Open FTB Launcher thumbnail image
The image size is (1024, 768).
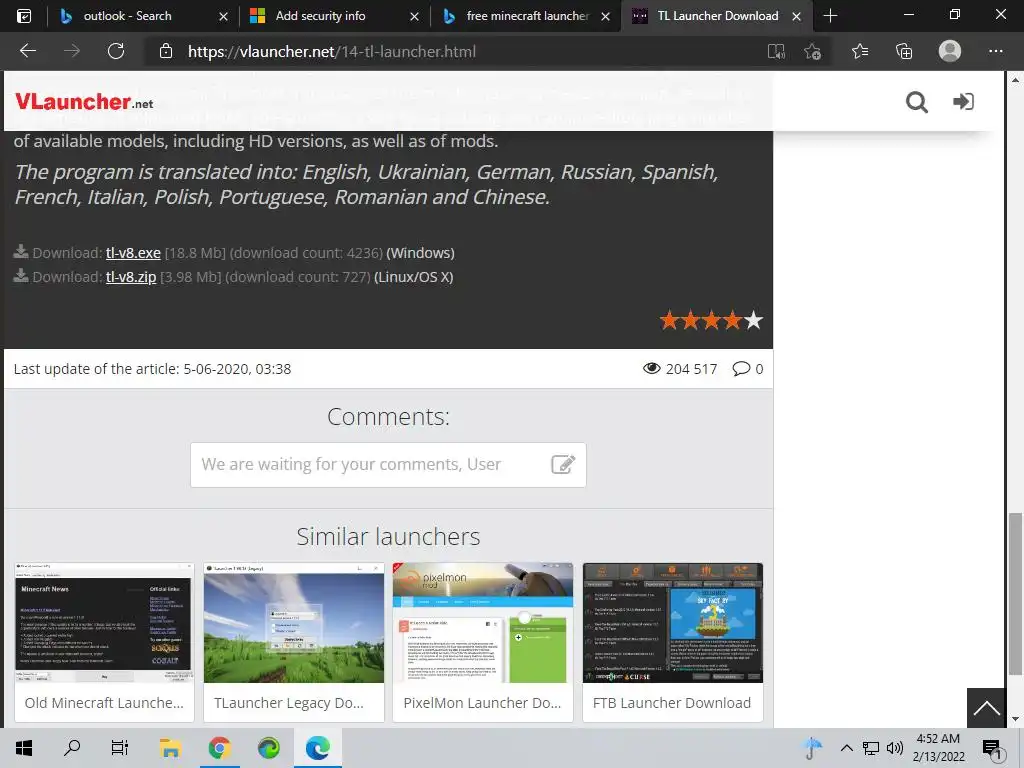click(x=673, y=623)
